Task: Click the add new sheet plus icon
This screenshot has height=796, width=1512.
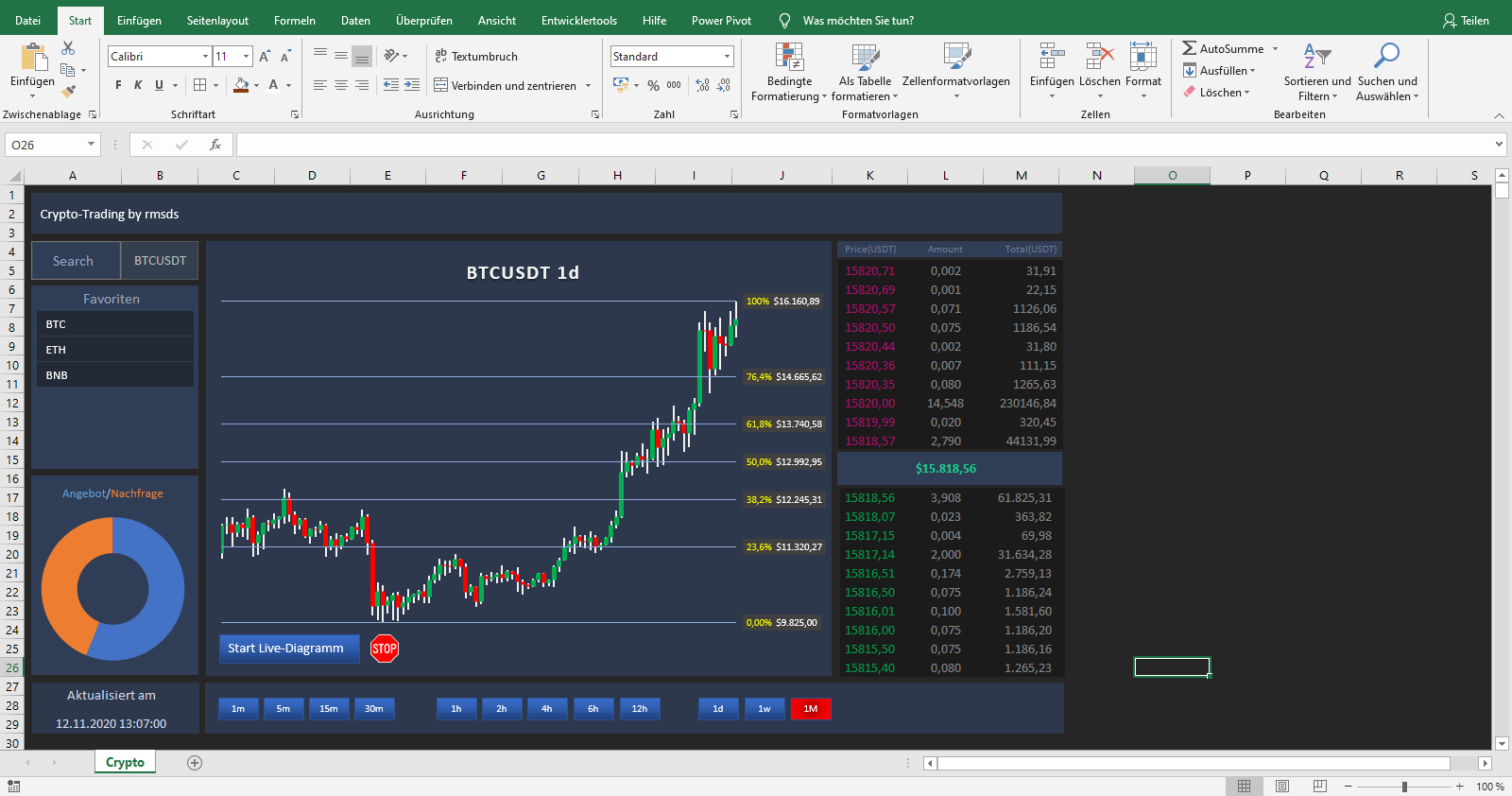Action: coord(195,763)
